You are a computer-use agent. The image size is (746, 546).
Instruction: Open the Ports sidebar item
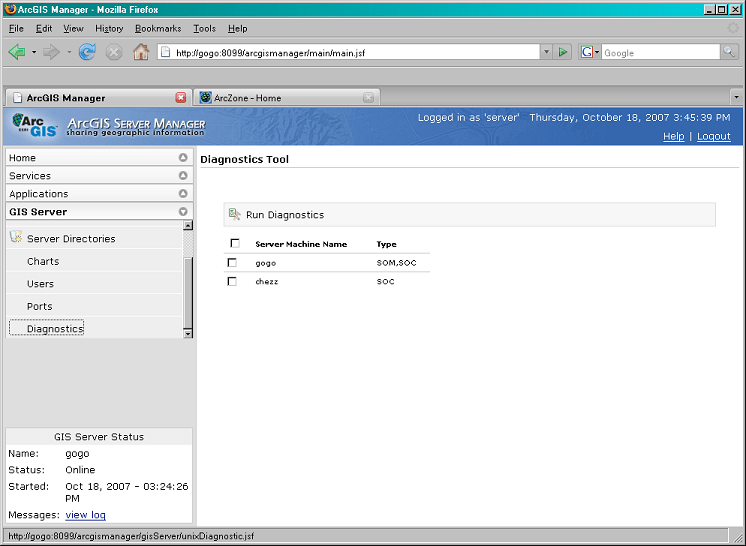pyautogui.click(x=39, y=306)
